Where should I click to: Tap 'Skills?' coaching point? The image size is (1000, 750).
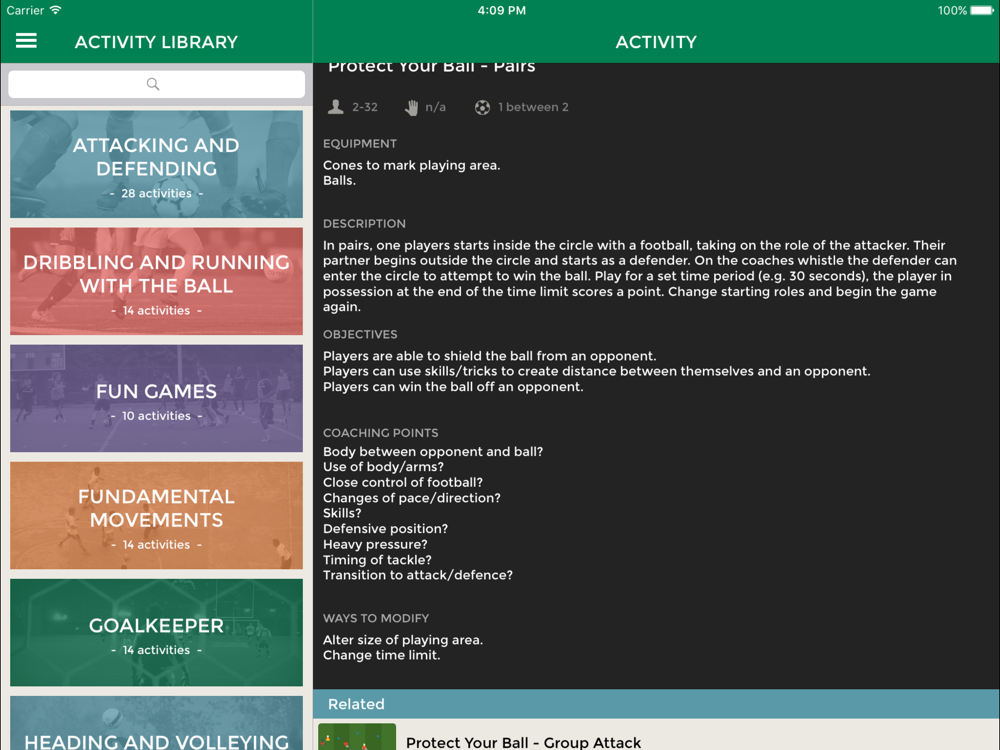pyautogui.click(x=342, y=513)
